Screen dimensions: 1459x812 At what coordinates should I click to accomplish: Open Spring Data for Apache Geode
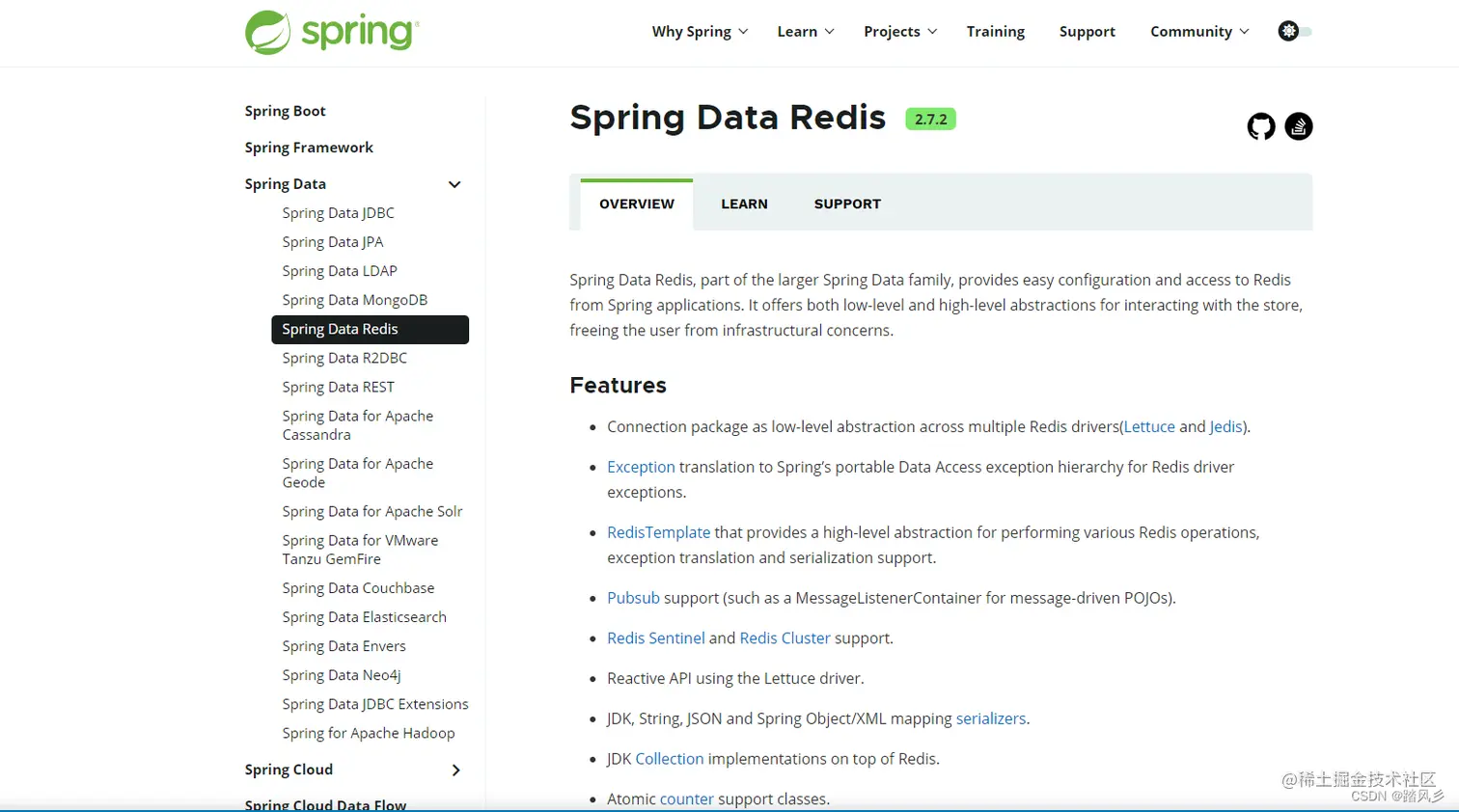click(x=358, y=473)
